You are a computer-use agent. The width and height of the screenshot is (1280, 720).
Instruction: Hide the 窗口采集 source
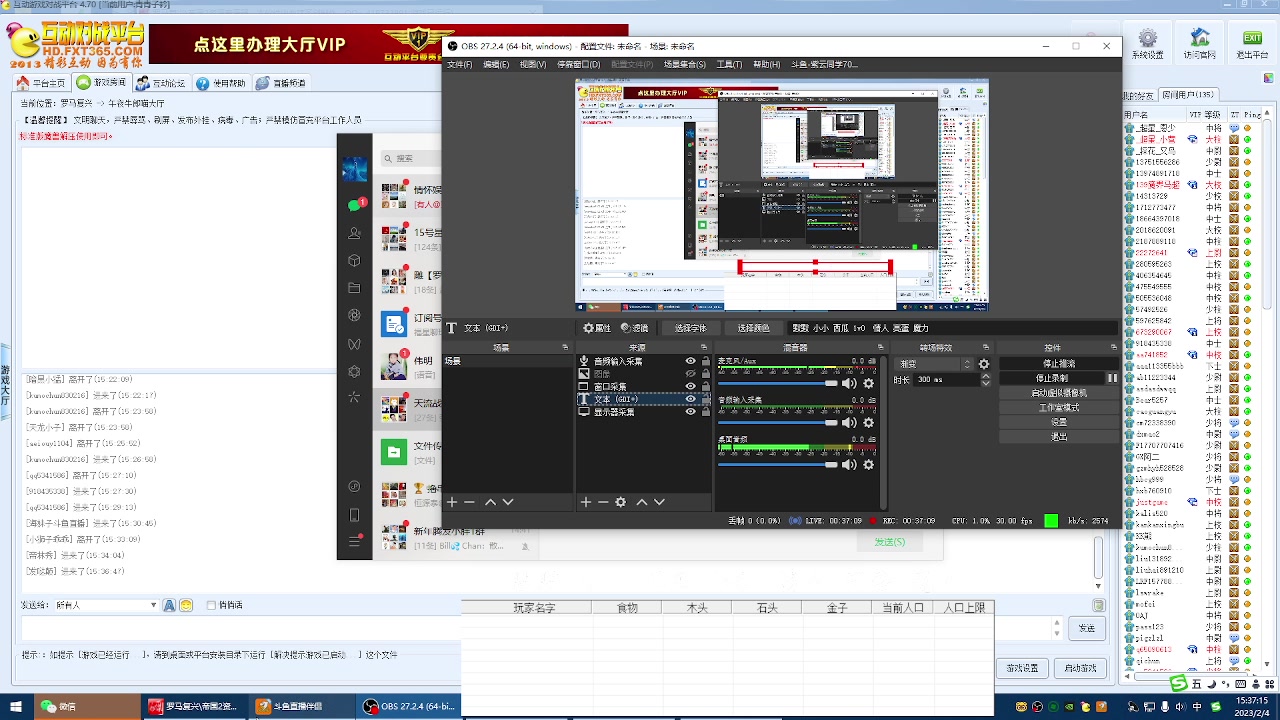690,386
